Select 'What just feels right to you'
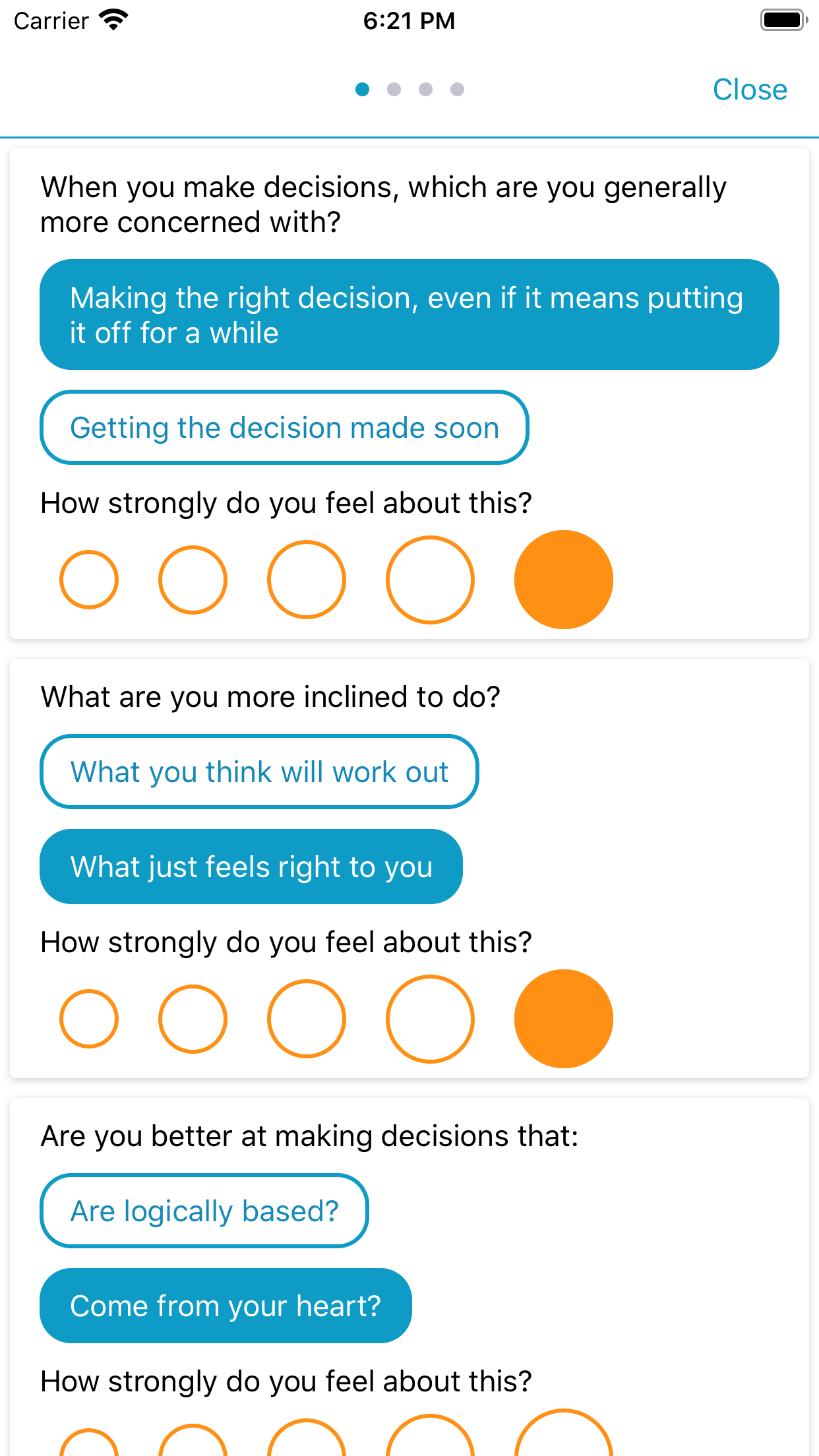The image size is (819, 1456). tap(251, 866)
